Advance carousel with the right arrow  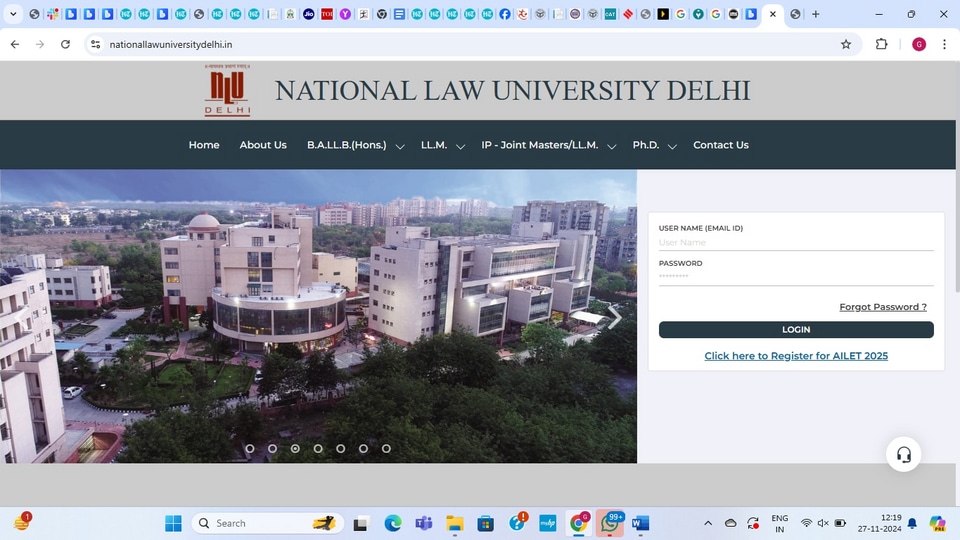click(x=614, y=317)
